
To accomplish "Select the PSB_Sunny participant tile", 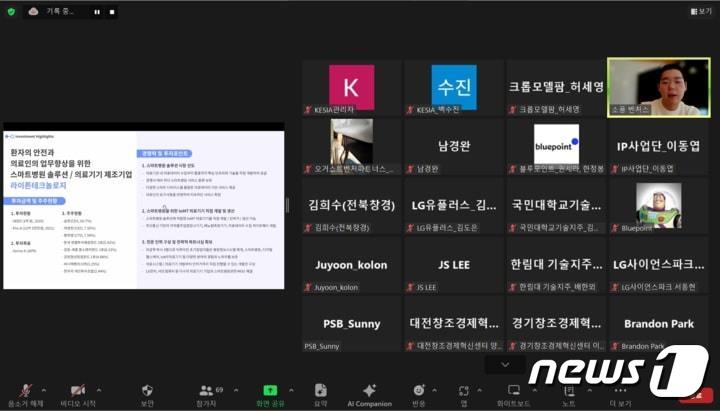I will [x=352, y=324].
